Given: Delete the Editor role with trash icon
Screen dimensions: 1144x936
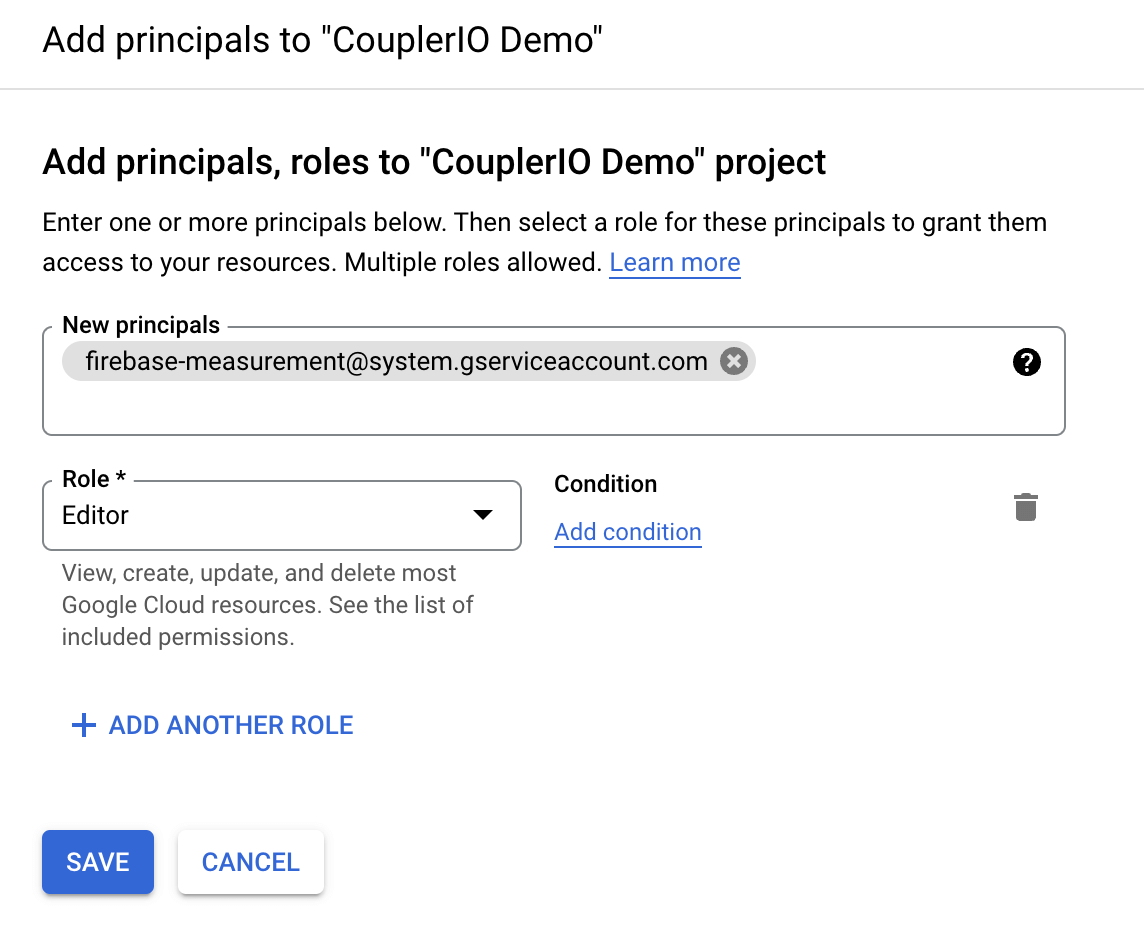Looking at the screenshot, I should pyautogui.click(x=1026, y=507).
